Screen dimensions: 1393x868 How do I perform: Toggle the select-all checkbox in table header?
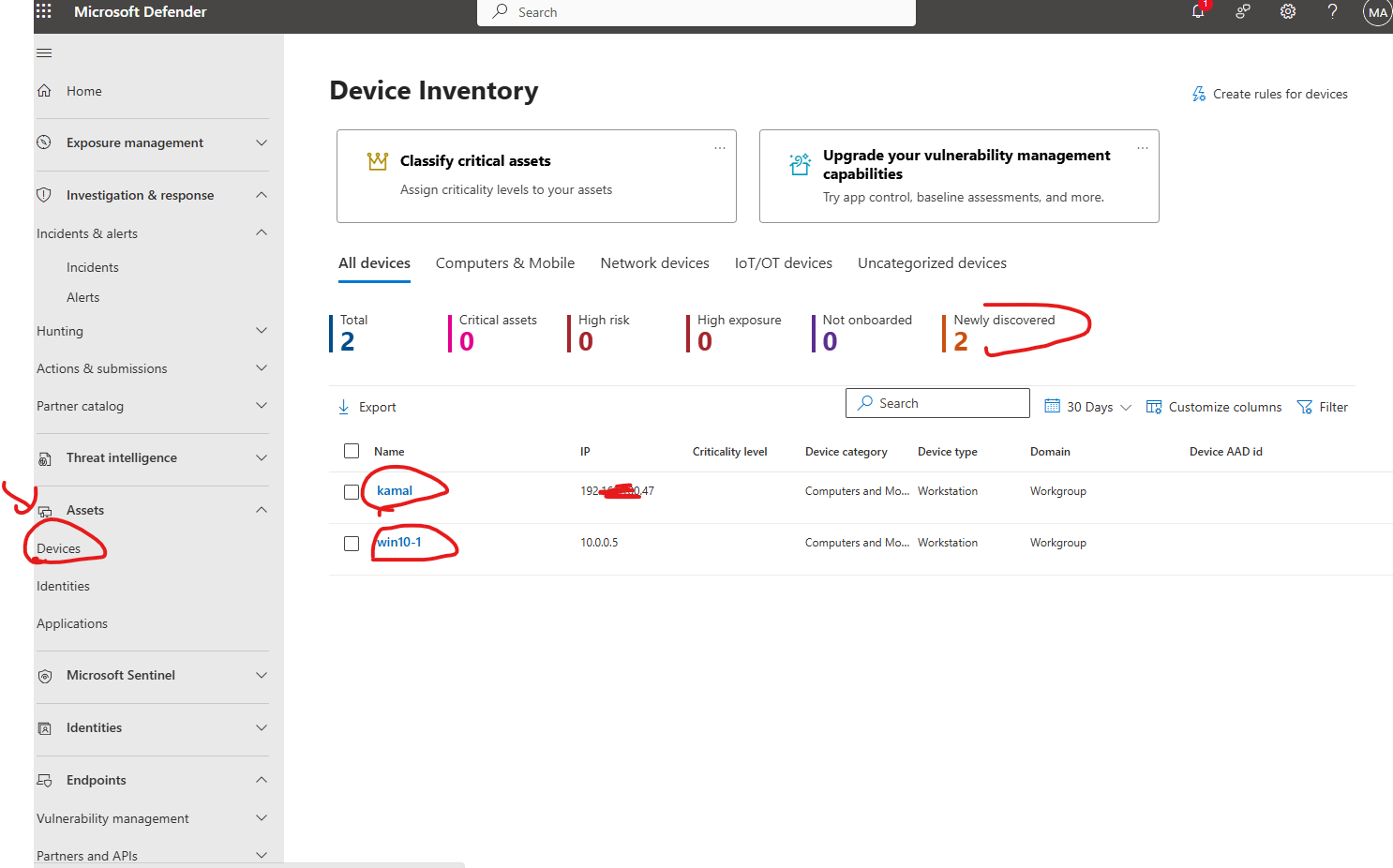click(x=352, y=451)
